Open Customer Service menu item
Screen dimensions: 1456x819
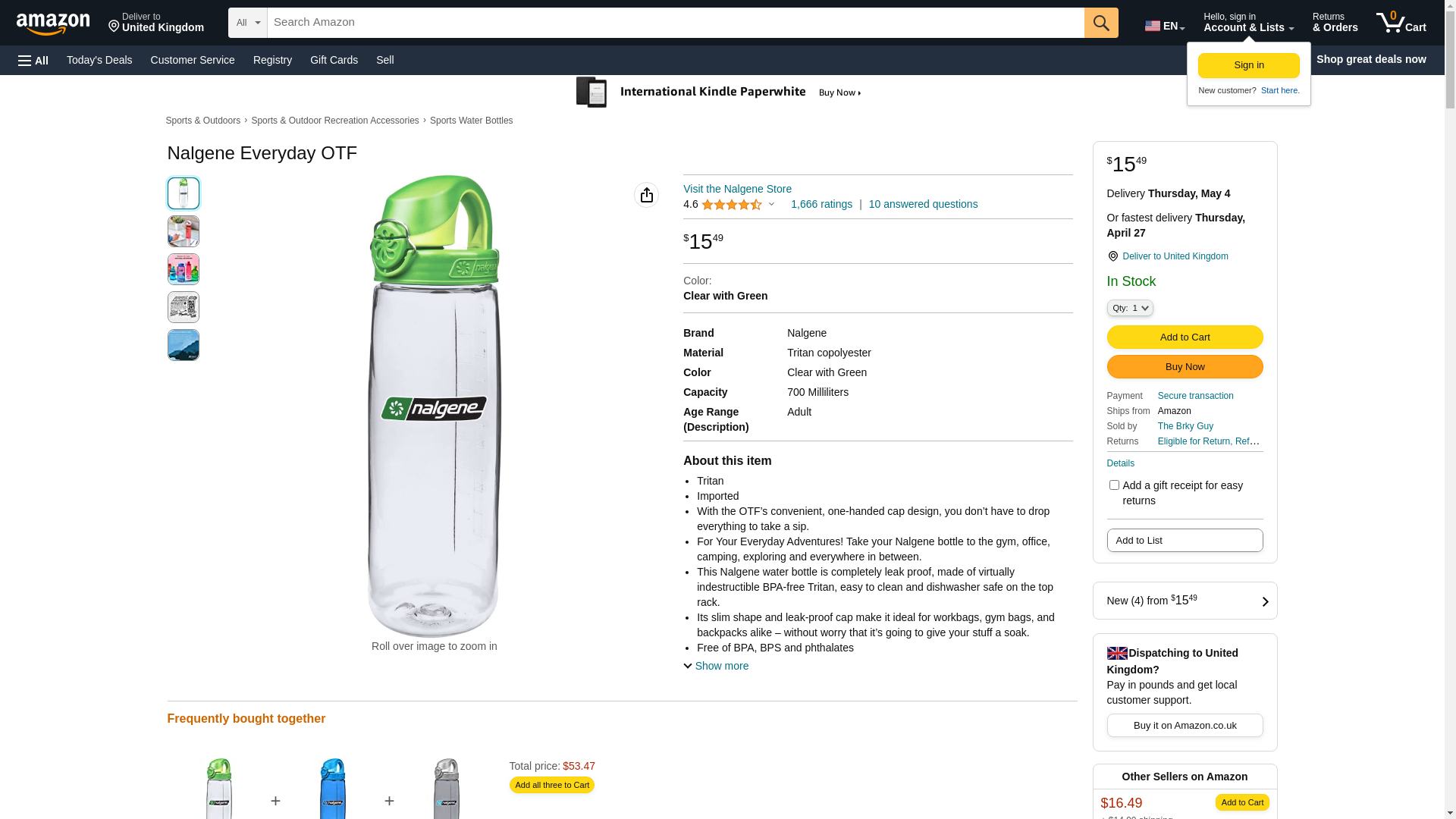coord(193,60)
